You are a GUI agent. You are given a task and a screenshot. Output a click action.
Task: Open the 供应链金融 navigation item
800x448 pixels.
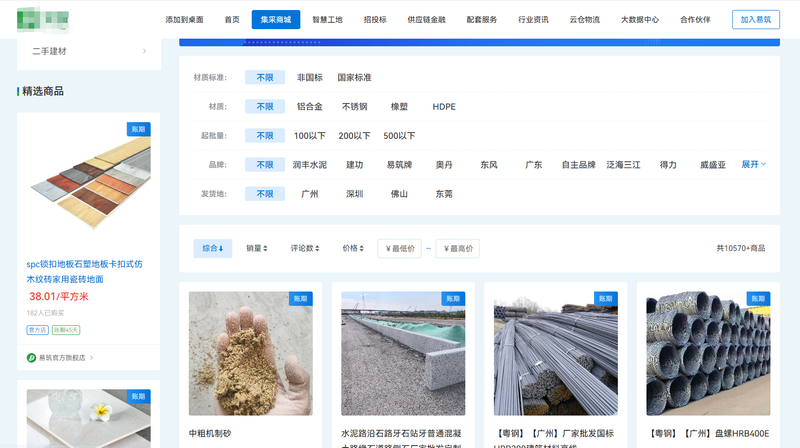(426, 19)
